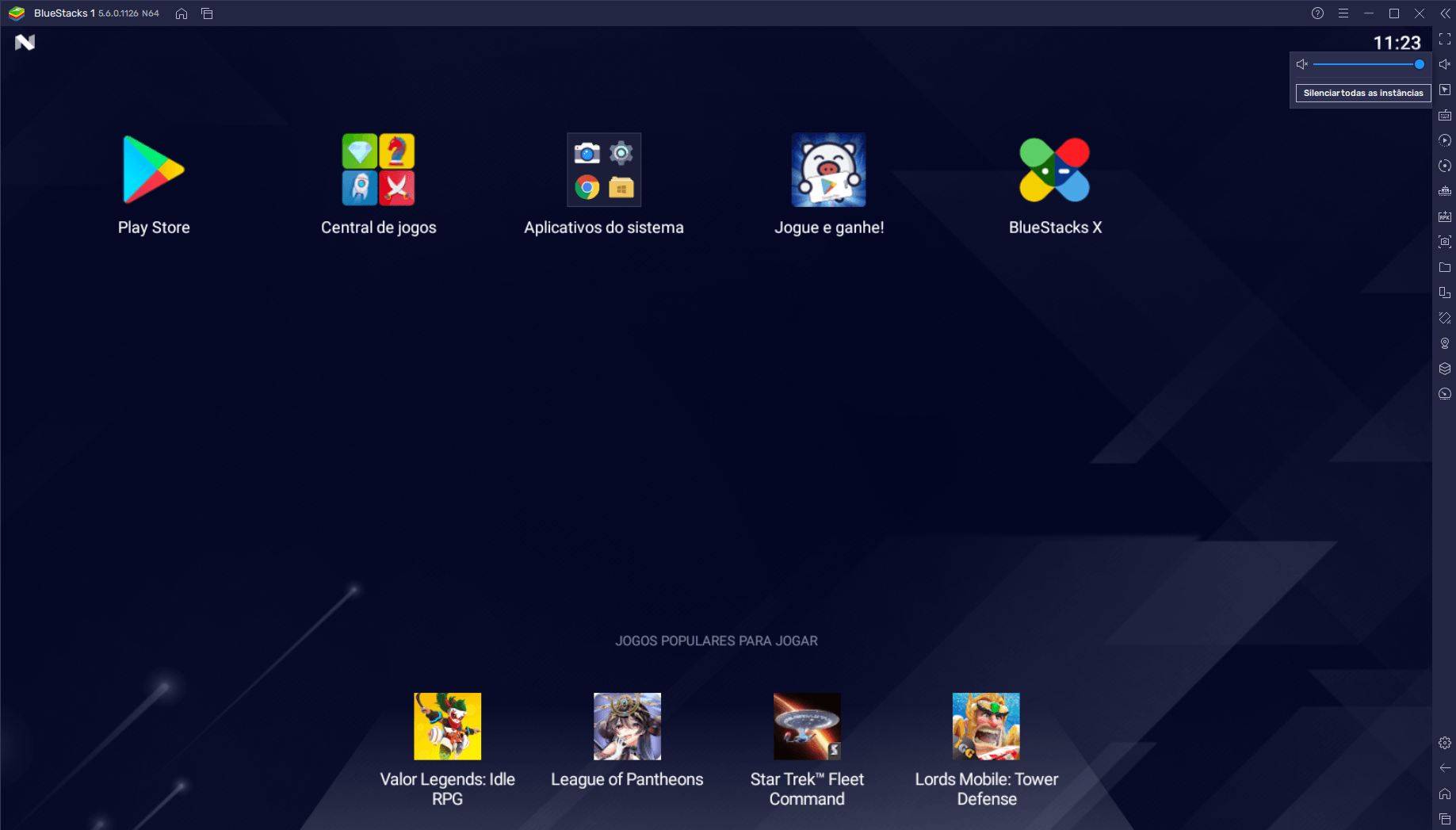1456x830 pixels.
Task: Click the sidebar volume icon
Action: 1445,64
